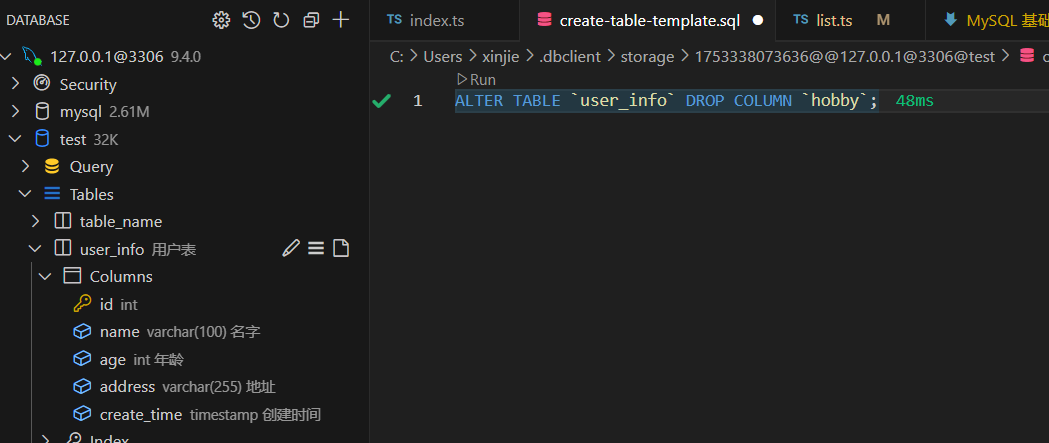1049x443 pixels.
Task: Click Run above the SQL statement
Action: coord(476,79)
